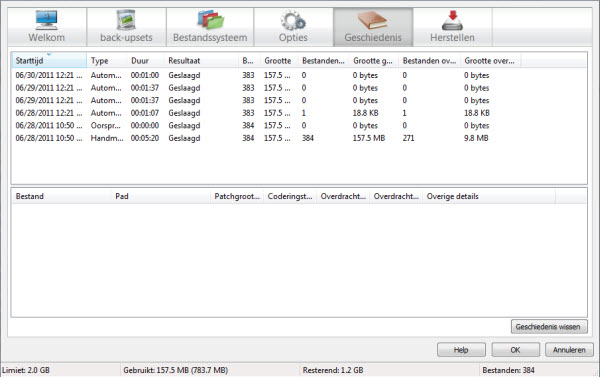
Task: Click the 271 transferred files cell
Action: tap(409, 138)
